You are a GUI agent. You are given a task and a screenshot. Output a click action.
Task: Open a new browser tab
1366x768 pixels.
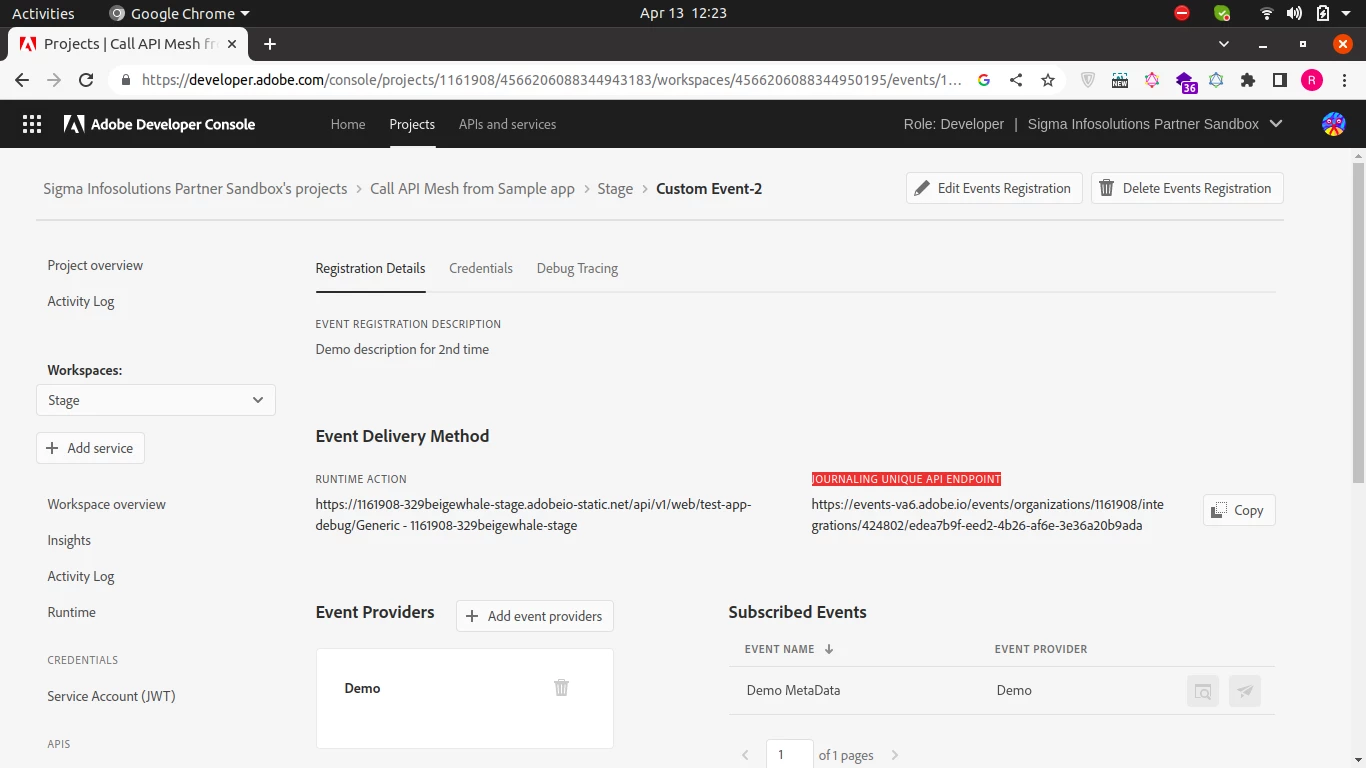(x=270, y=44)
